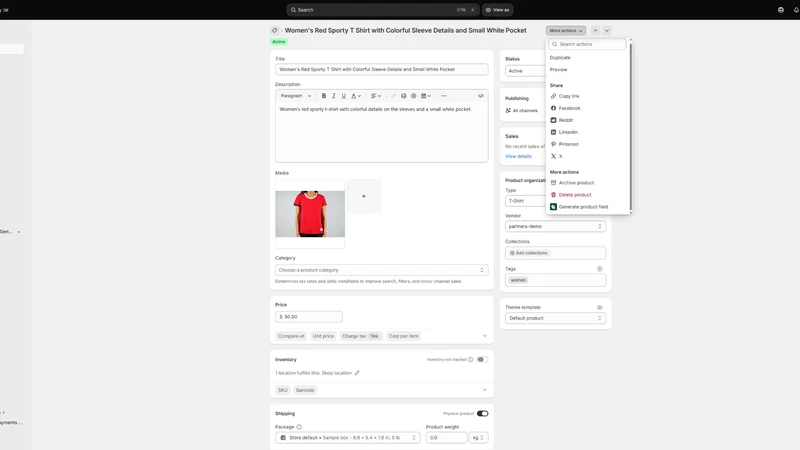The image size is (800, 450).
Task: Open the View details link under Sales
Action: (518, 156)
